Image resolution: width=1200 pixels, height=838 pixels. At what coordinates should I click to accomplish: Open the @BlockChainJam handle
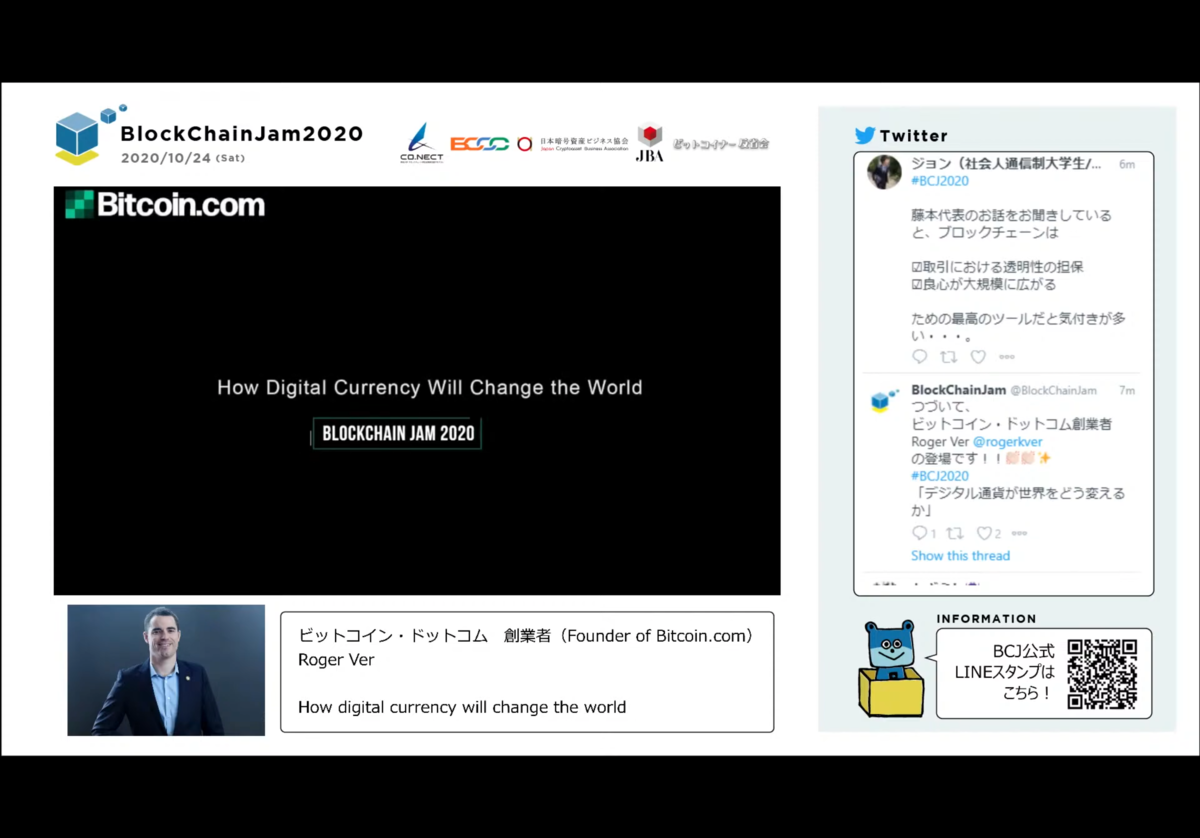[x=1053, y=390]
